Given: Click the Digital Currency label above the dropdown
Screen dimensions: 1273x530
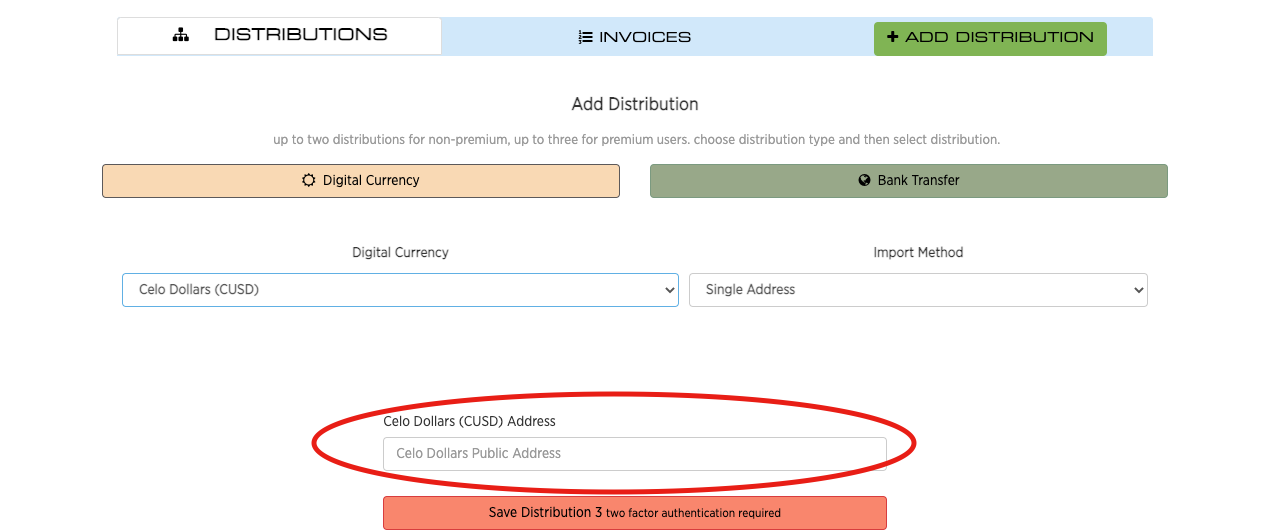Looking at the screenshot, I should [x=400, y=253].
